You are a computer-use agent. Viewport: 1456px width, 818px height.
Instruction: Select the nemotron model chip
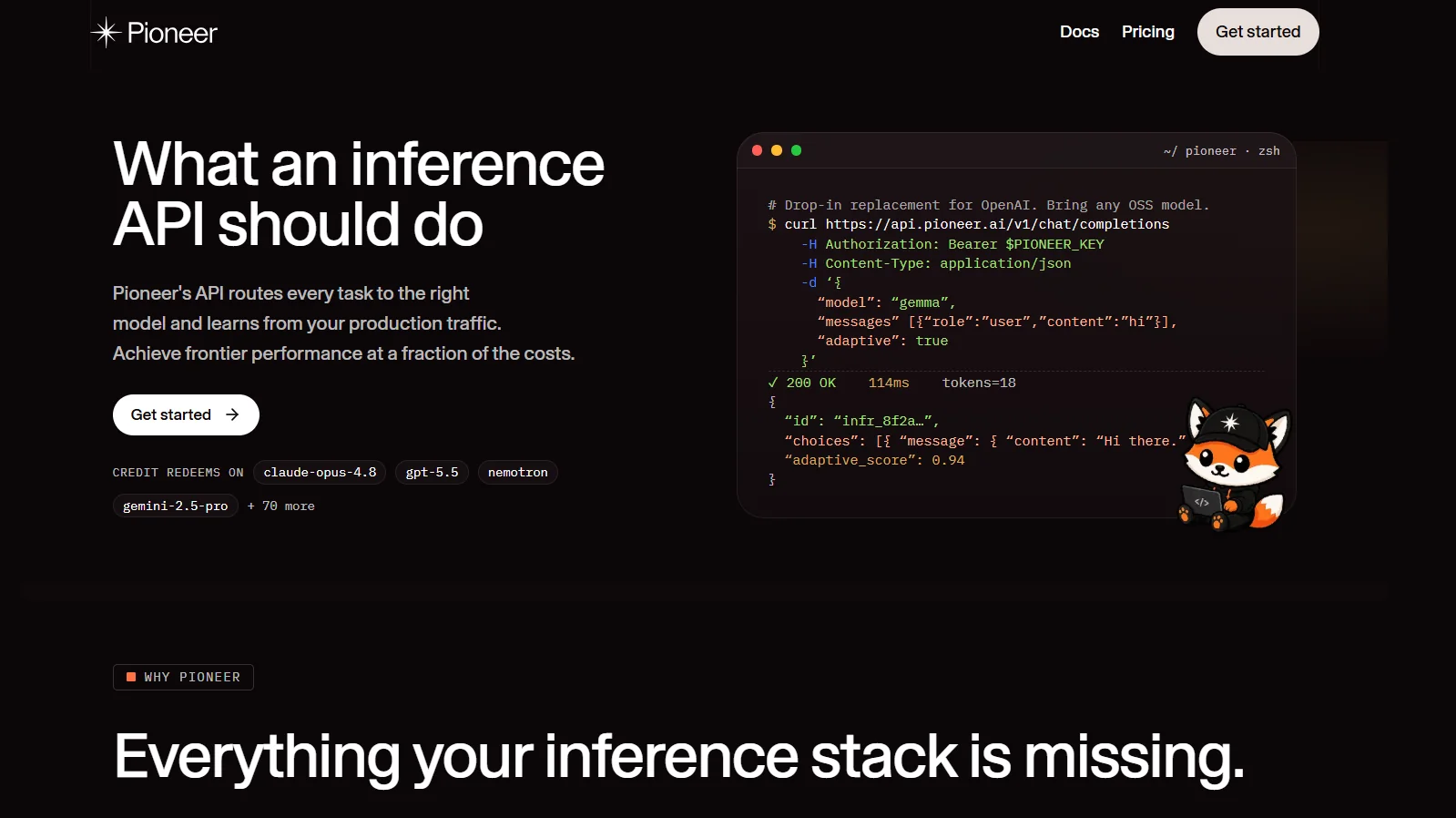coord(517,472)
